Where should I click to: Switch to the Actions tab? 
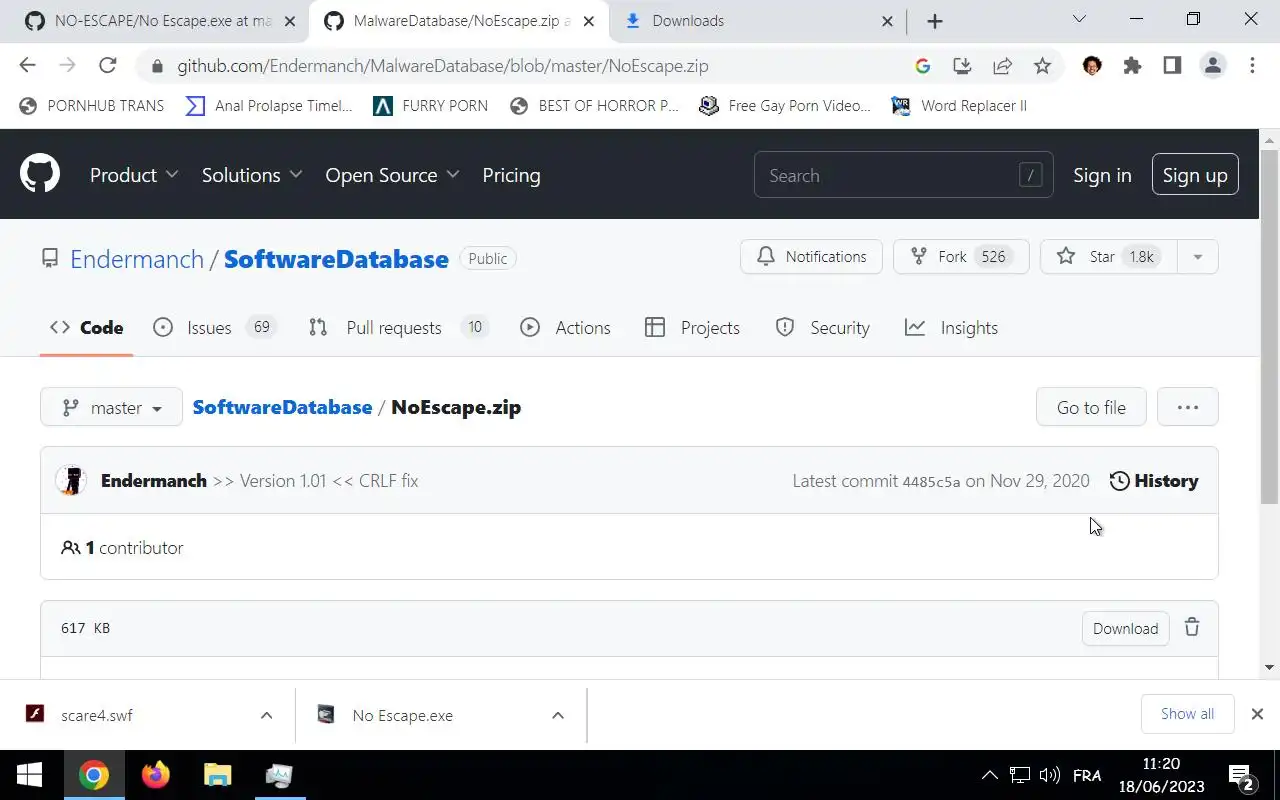point(565,328)
